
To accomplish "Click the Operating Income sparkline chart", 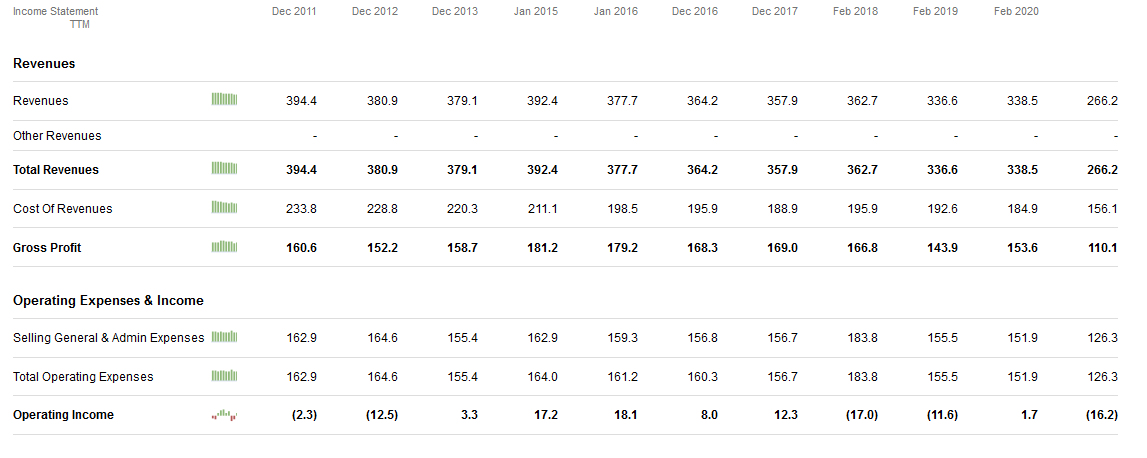I will point(224,415).
